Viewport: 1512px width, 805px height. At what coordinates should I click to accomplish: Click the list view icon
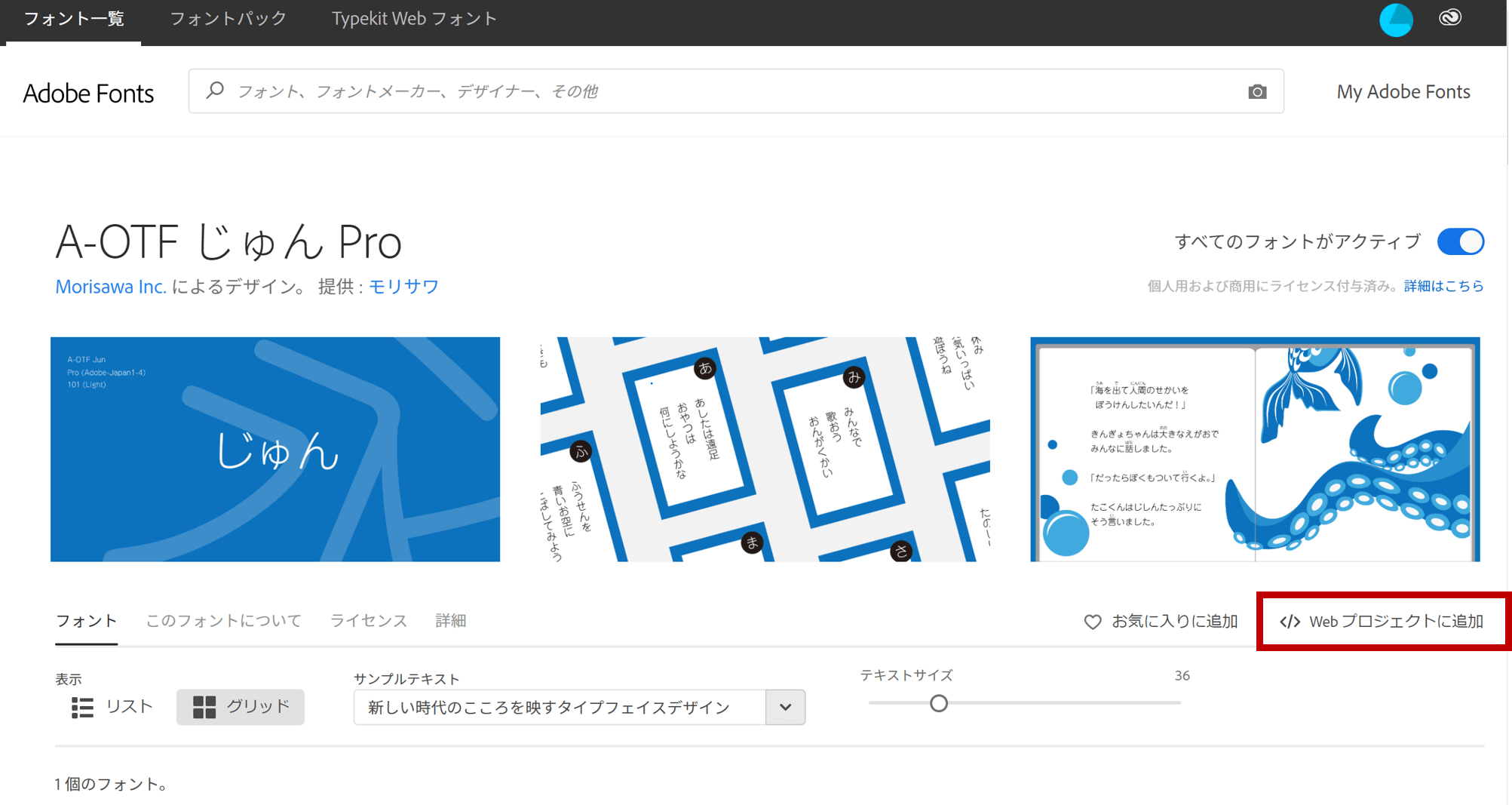click(x=82, y=707)
